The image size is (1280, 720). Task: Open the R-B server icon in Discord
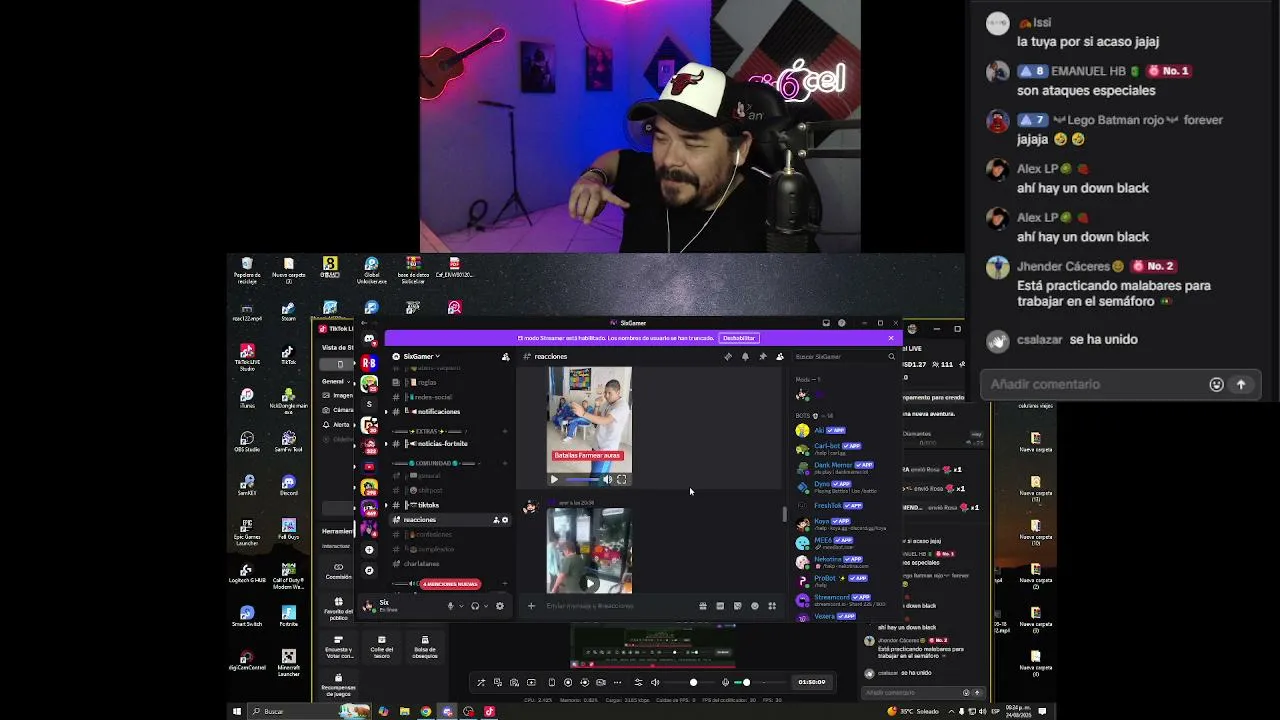(369, 363)
